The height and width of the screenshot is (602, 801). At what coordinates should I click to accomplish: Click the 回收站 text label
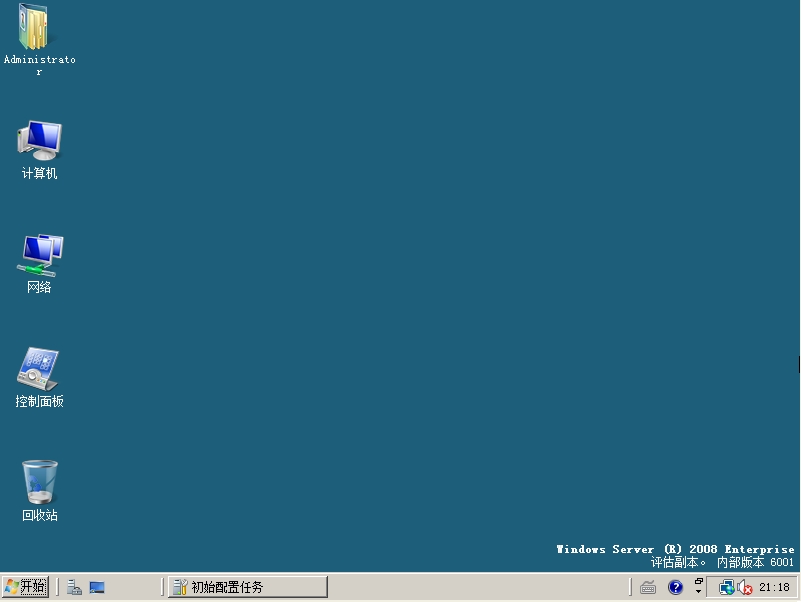pos(39,516)
